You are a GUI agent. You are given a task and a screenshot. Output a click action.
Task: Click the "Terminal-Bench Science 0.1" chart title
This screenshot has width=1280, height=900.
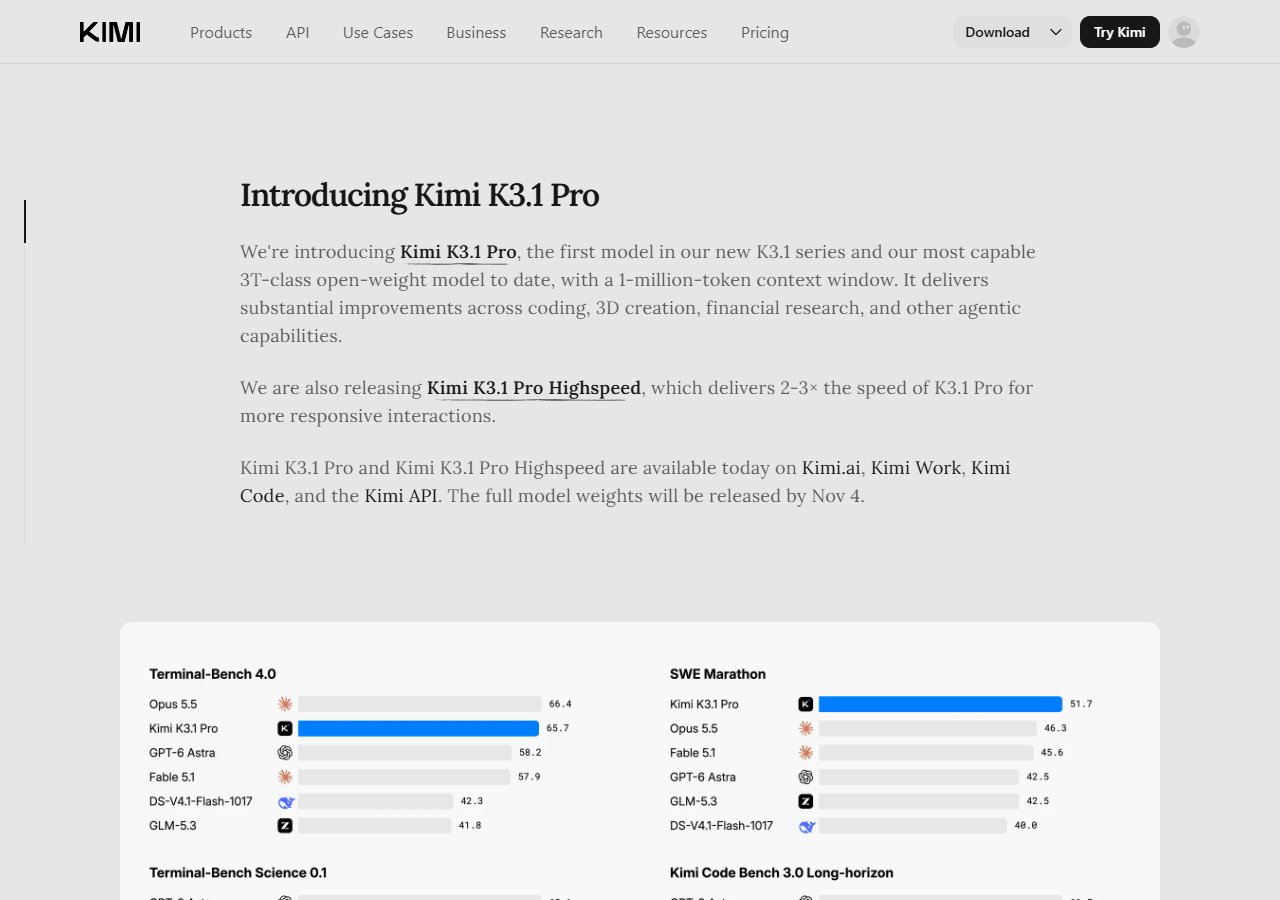click(x=238, y=873)
